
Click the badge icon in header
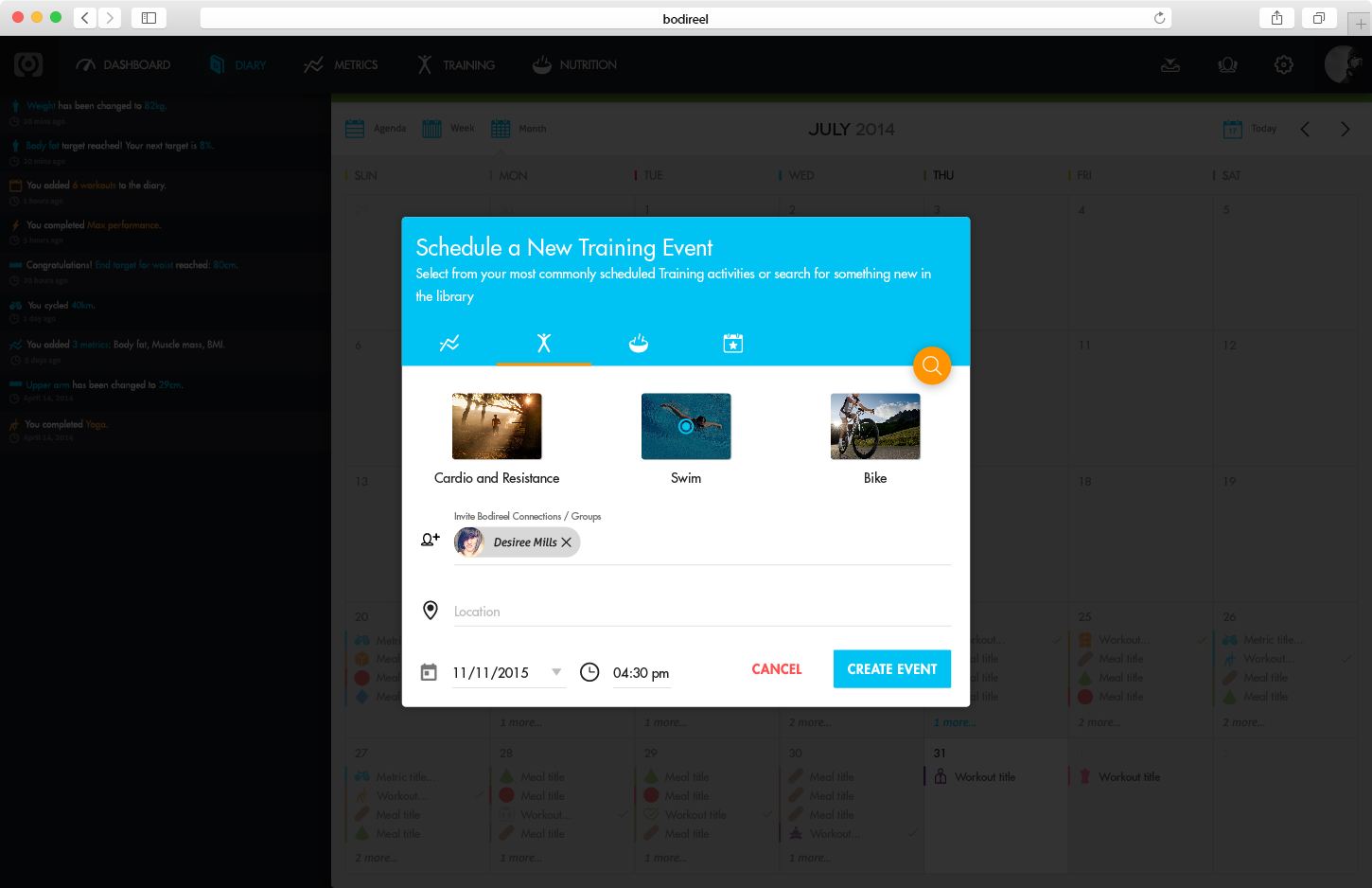click(1228, 64)
